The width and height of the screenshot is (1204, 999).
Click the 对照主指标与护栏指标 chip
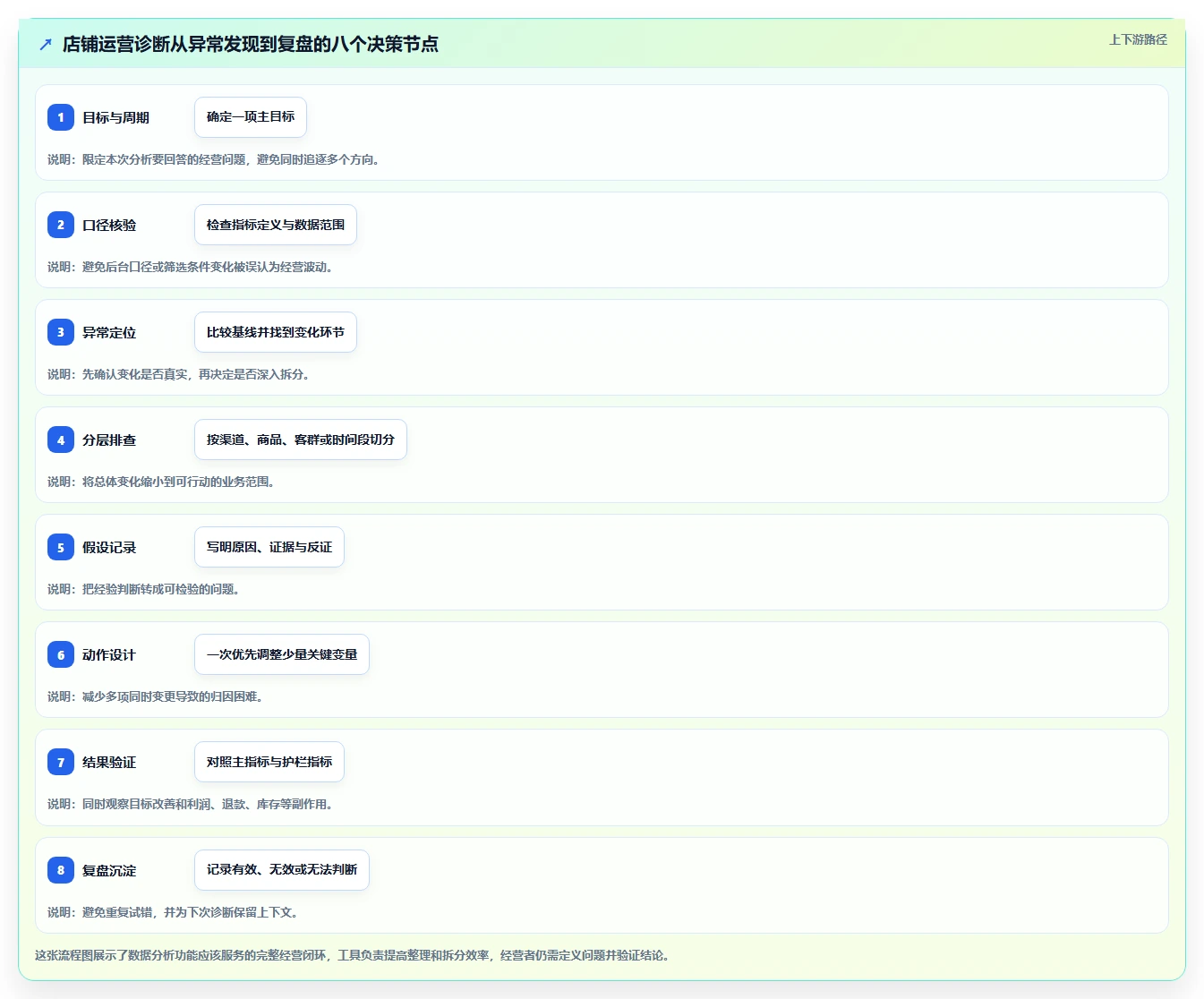[269, 762]
